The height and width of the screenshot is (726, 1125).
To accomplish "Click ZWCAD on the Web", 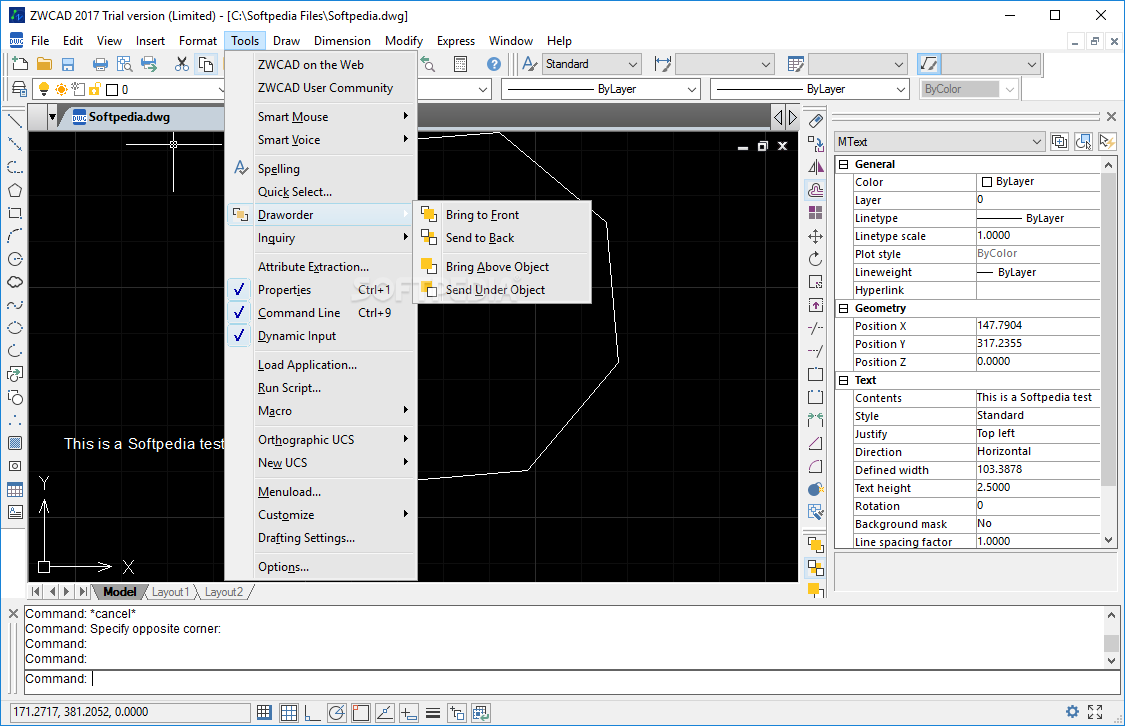I will [x=321, y=65].
